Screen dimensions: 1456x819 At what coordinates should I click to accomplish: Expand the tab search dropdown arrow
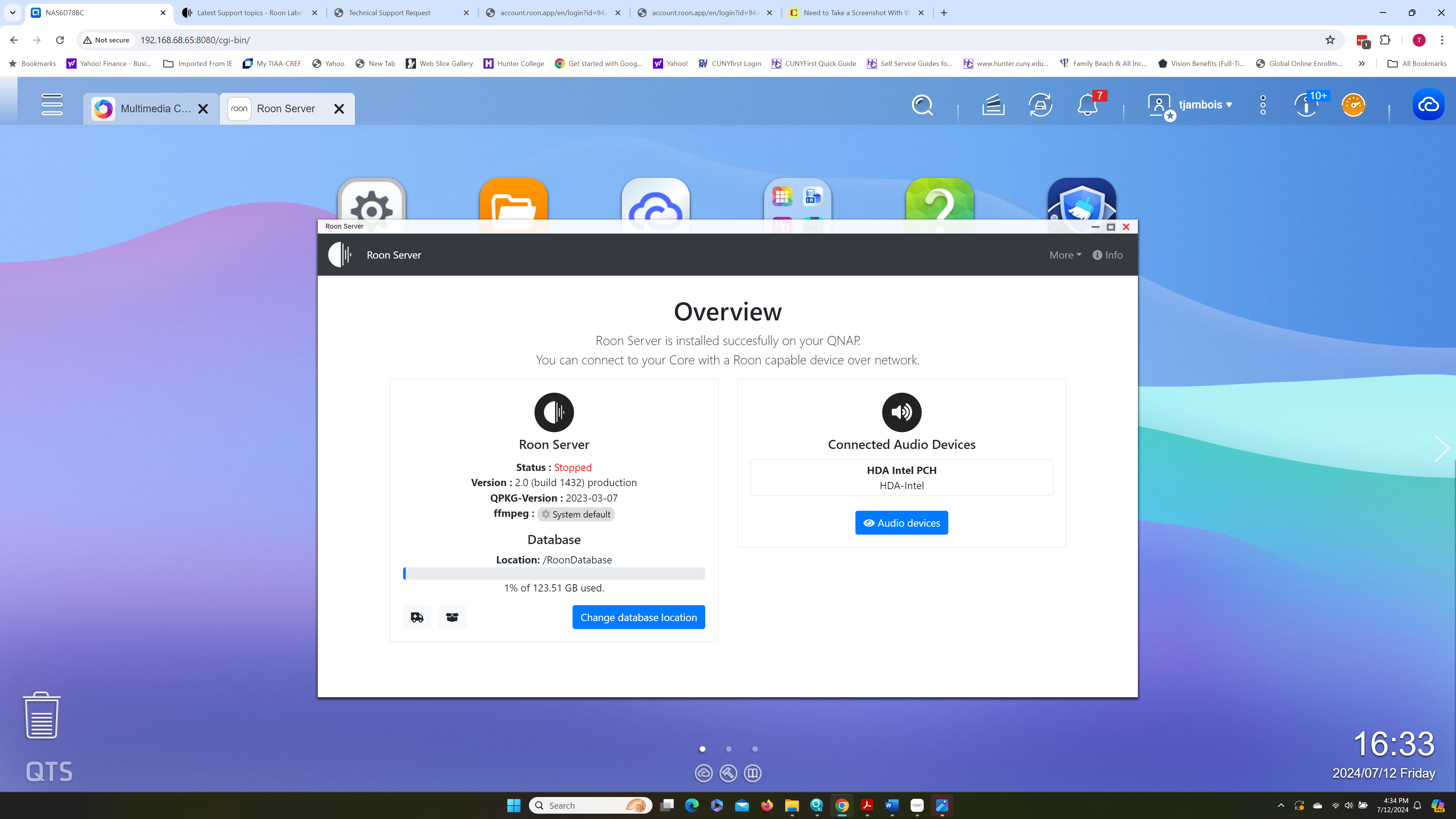pyautogui.click(x=13, y=13)
